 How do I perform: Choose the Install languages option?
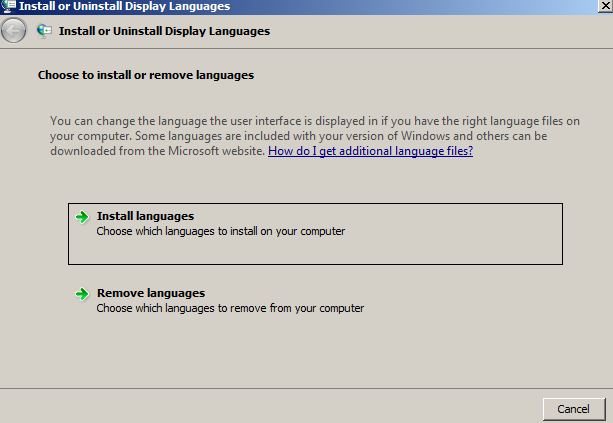(x=315, y=234)
